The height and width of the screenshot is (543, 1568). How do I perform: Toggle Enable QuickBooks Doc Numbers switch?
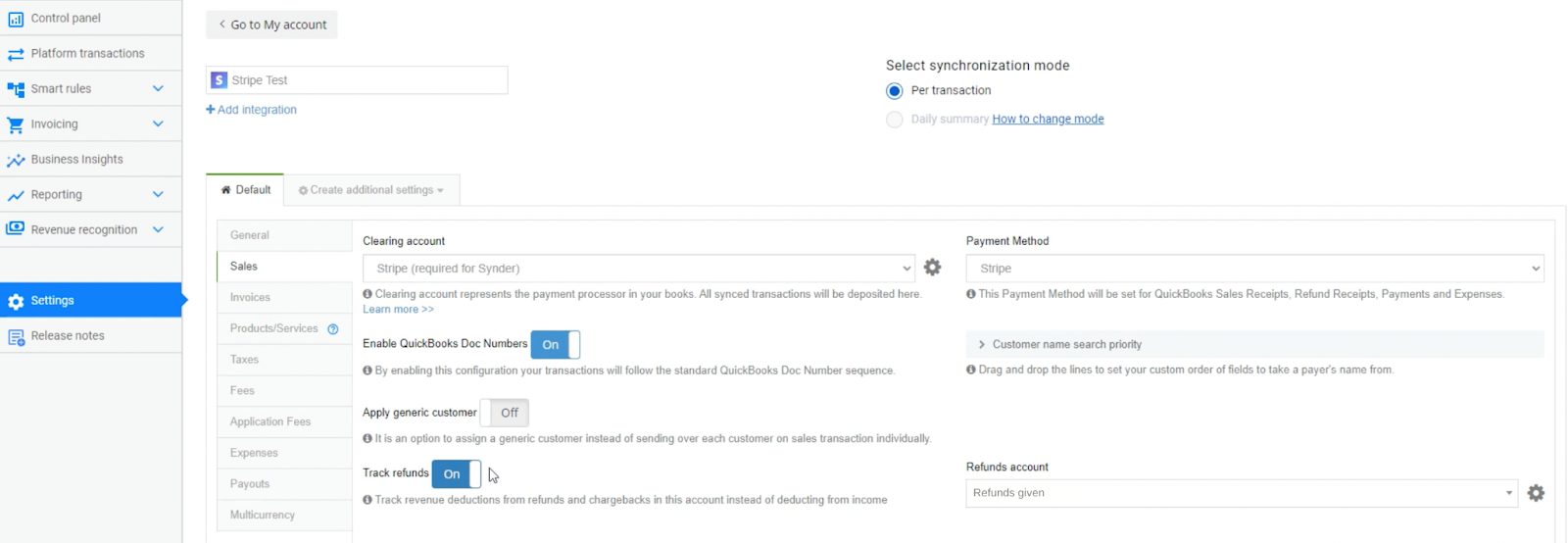tap(556, 345)
